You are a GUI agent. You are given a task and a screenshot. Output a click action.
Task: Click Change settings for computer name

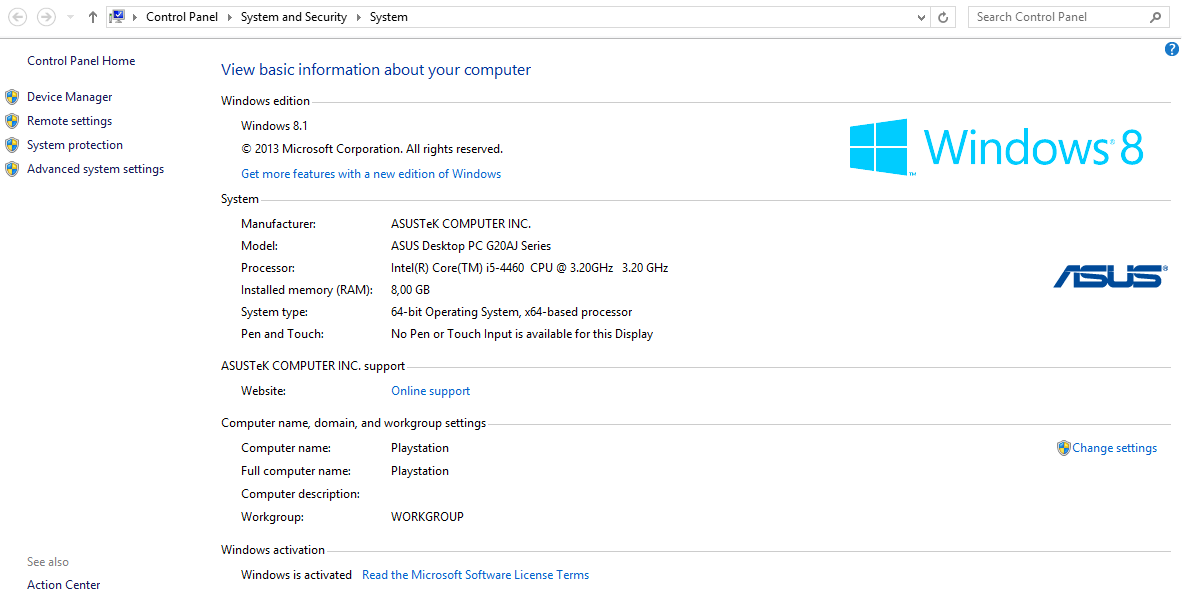click(x=1114, y=448)
